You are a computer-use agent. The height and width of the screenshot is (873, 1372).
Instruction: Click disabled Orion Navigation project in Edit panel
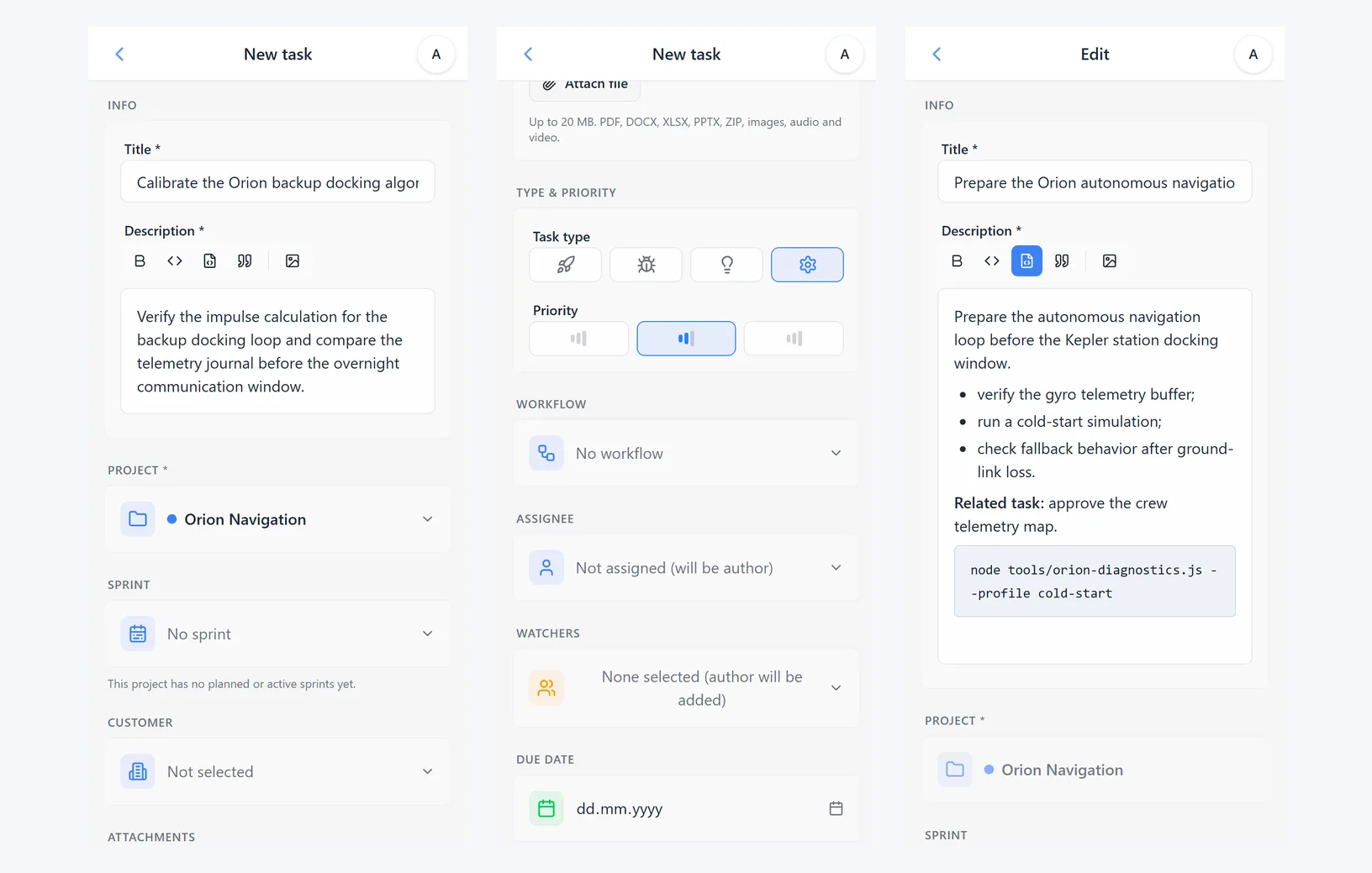pyautogui.click(x=1095, y=770)
